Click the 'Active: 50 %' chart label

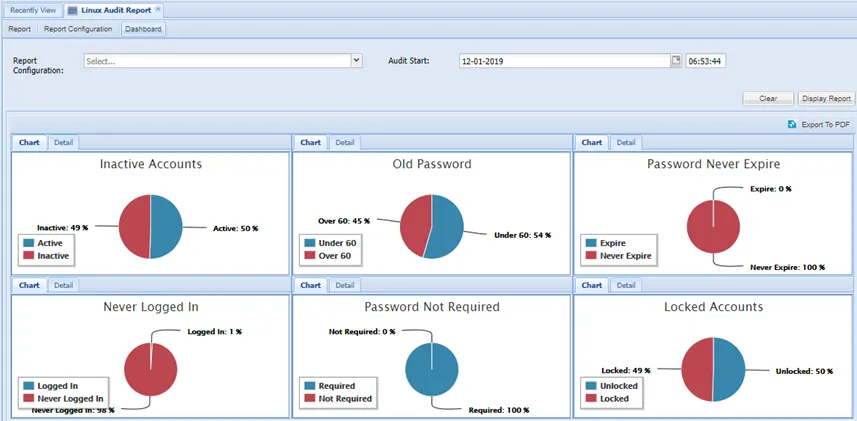pyautogui.click(x=236, y=229)
